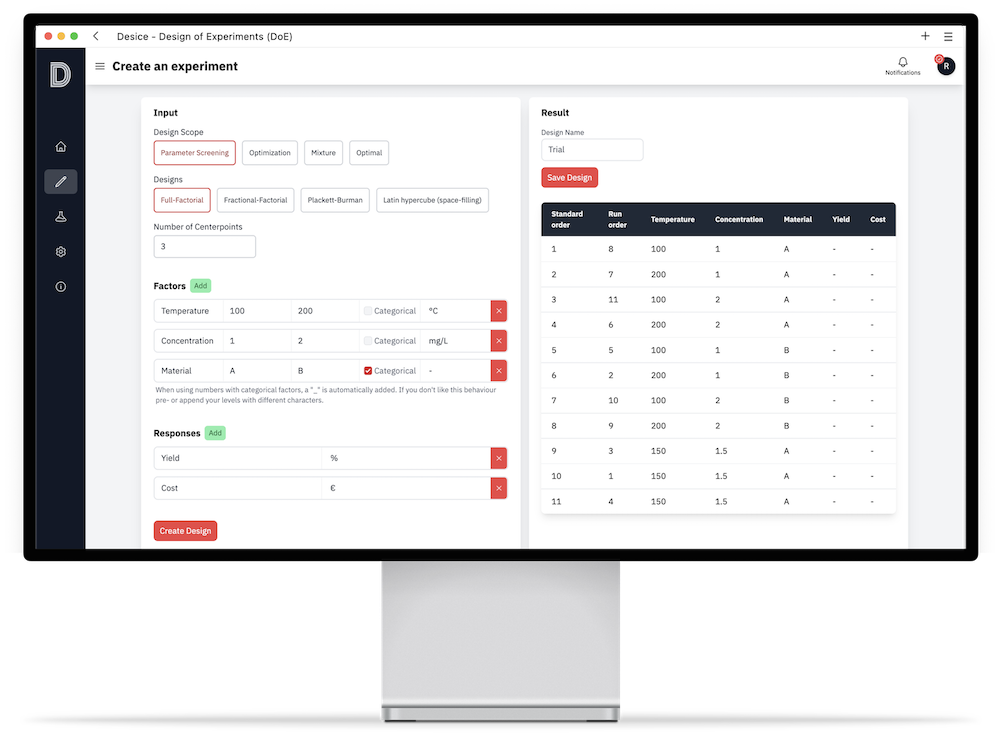Add a new factor with Add button

tap(201, 286)
